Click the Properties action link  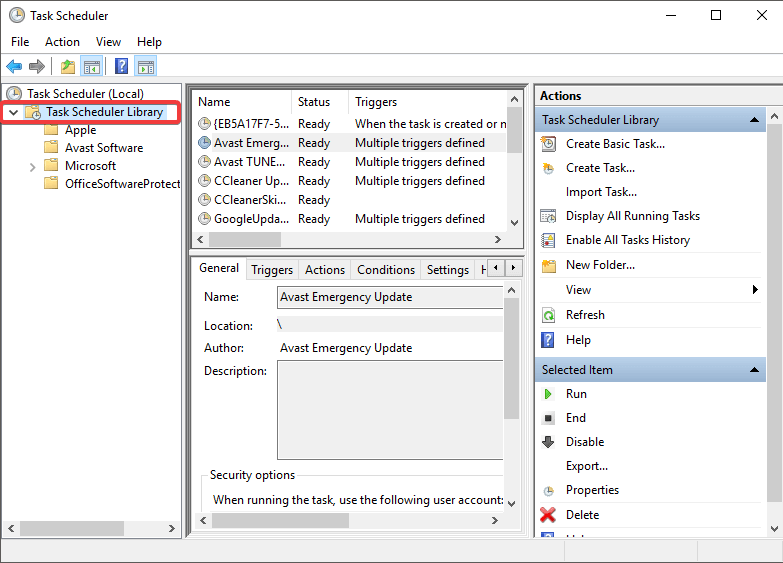[592, 490]
